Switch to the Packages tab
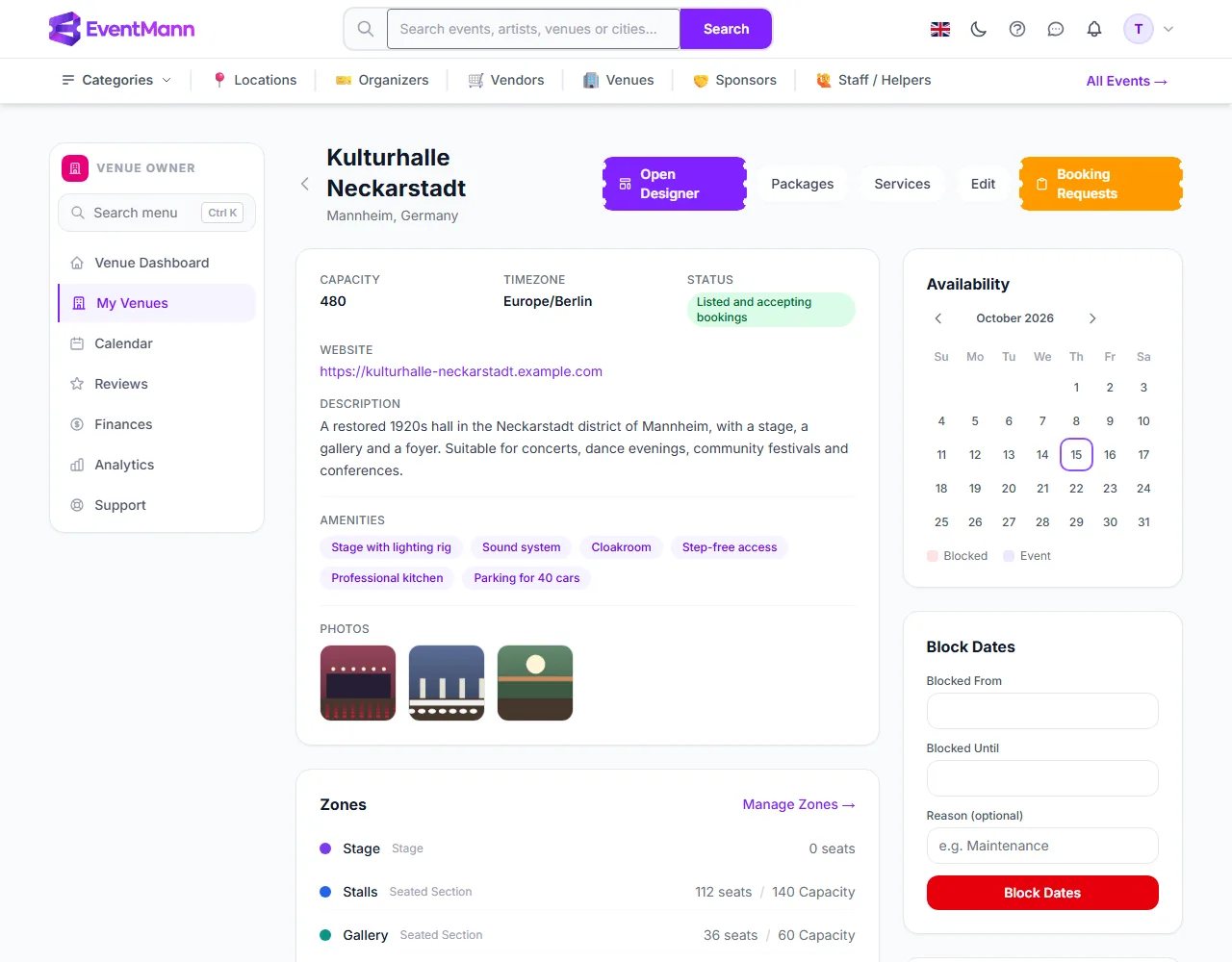 [803, 184]
